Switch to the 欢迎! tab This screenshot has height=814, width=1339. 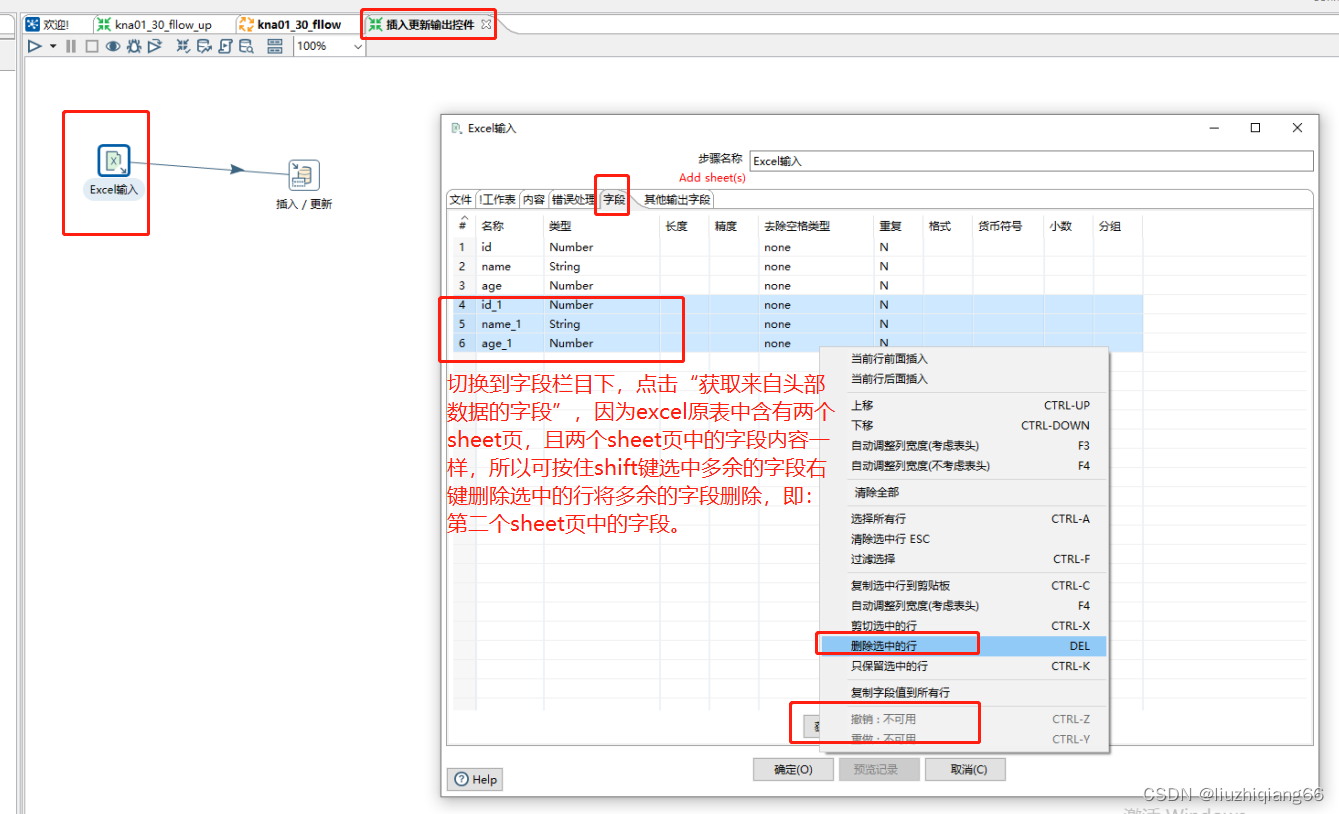pos(48,24)
